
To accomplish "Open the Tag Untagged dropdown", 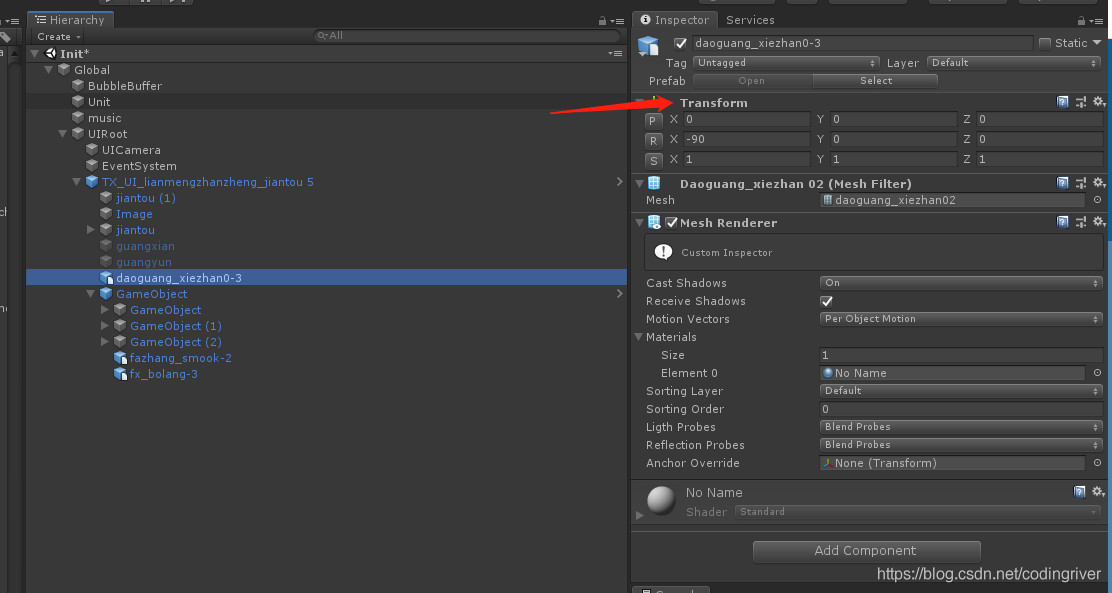I will (786, 63).
